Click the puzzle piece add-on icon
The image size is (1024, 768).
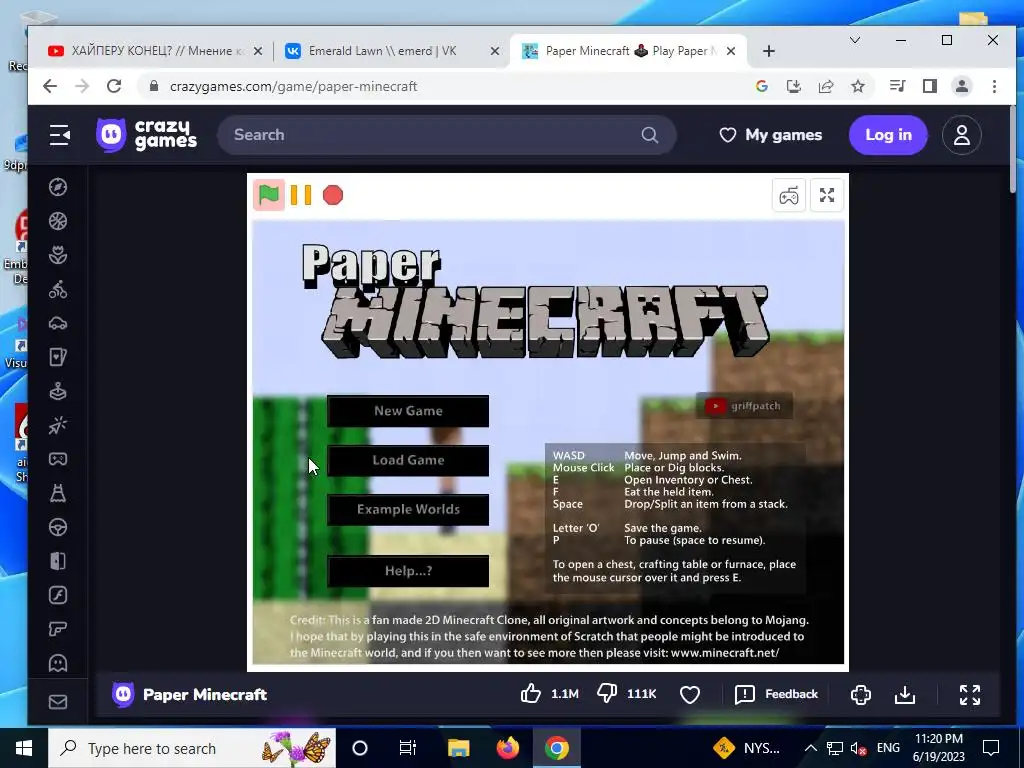tap(861, 694)
